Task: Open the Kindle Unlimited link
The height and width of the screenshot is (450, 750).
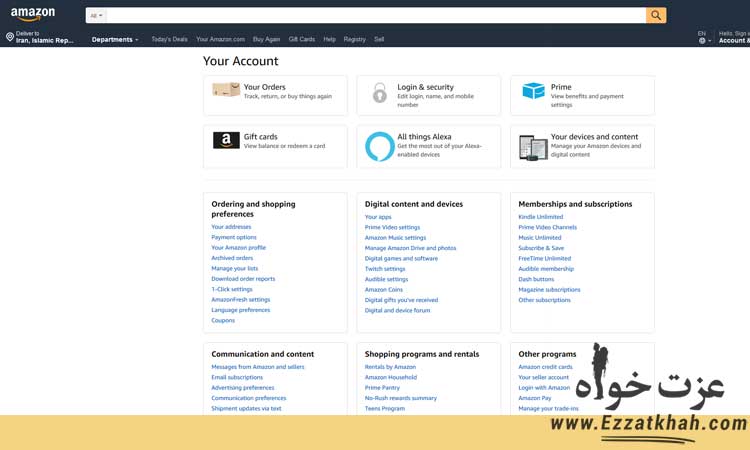Action: click(x=540, y=217)
